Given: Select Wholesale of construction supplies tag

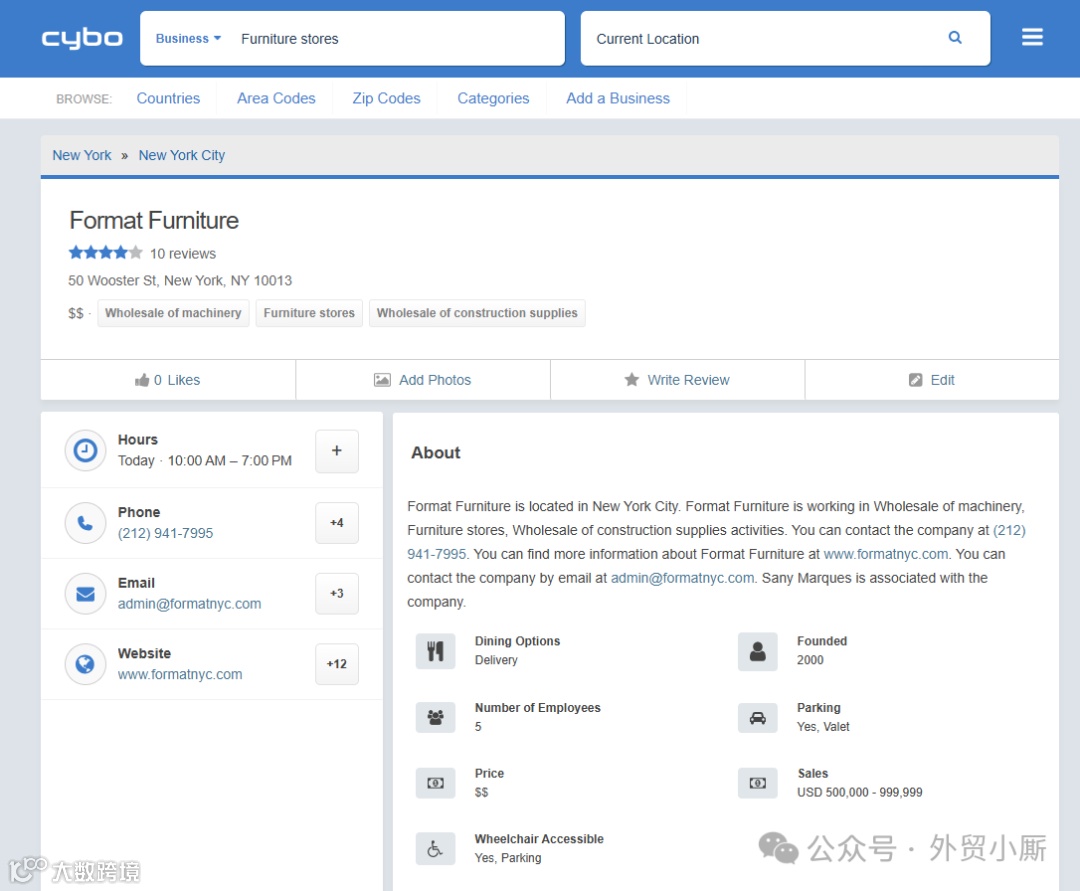Looking at the screenshot, I should tap(477, 313).
